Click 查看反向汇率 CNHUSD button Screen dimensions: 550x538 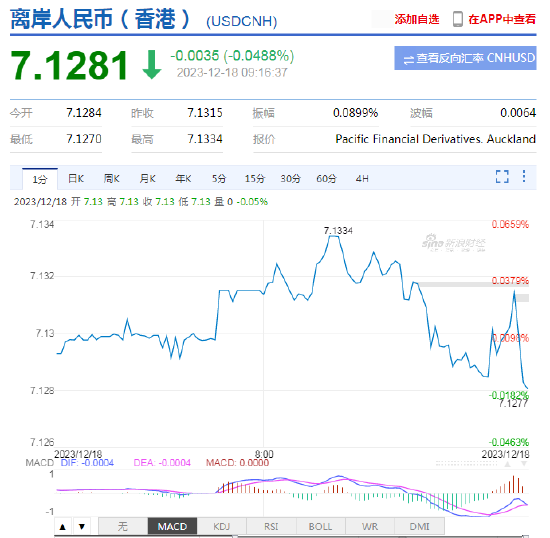coord(465,58)
